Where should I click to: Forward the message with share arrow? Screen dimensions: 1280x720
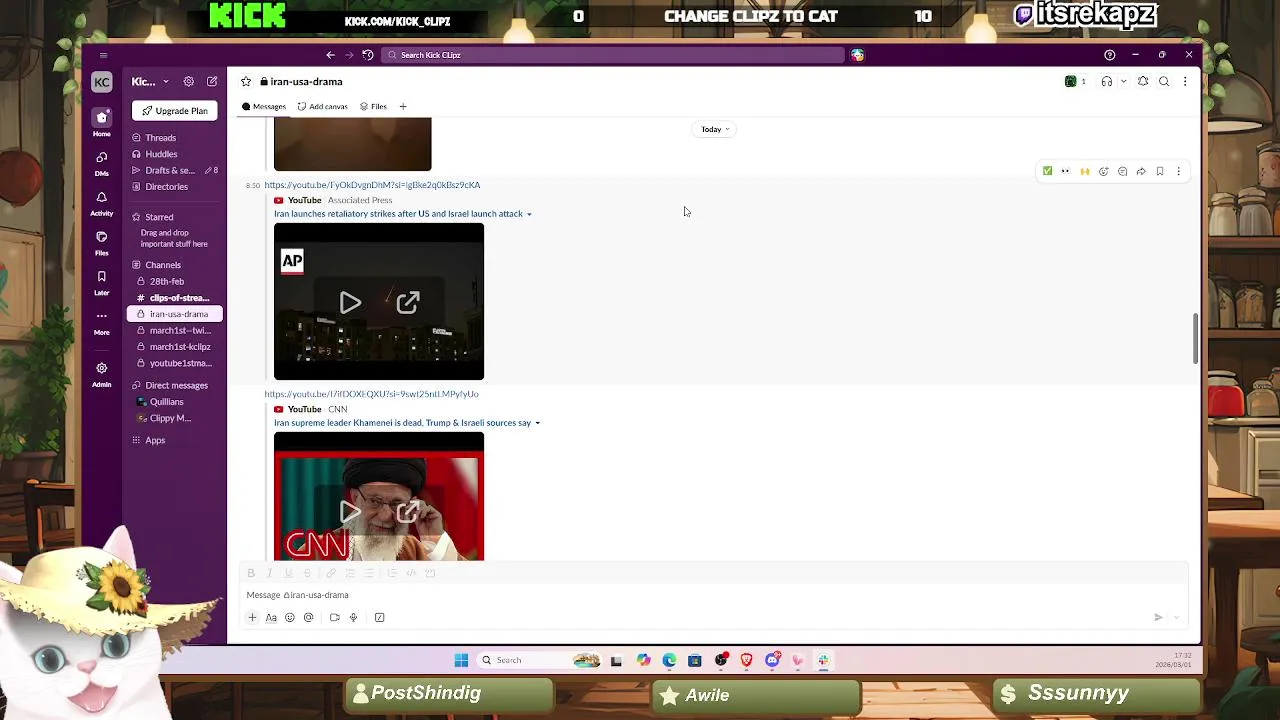[1141, 171]
